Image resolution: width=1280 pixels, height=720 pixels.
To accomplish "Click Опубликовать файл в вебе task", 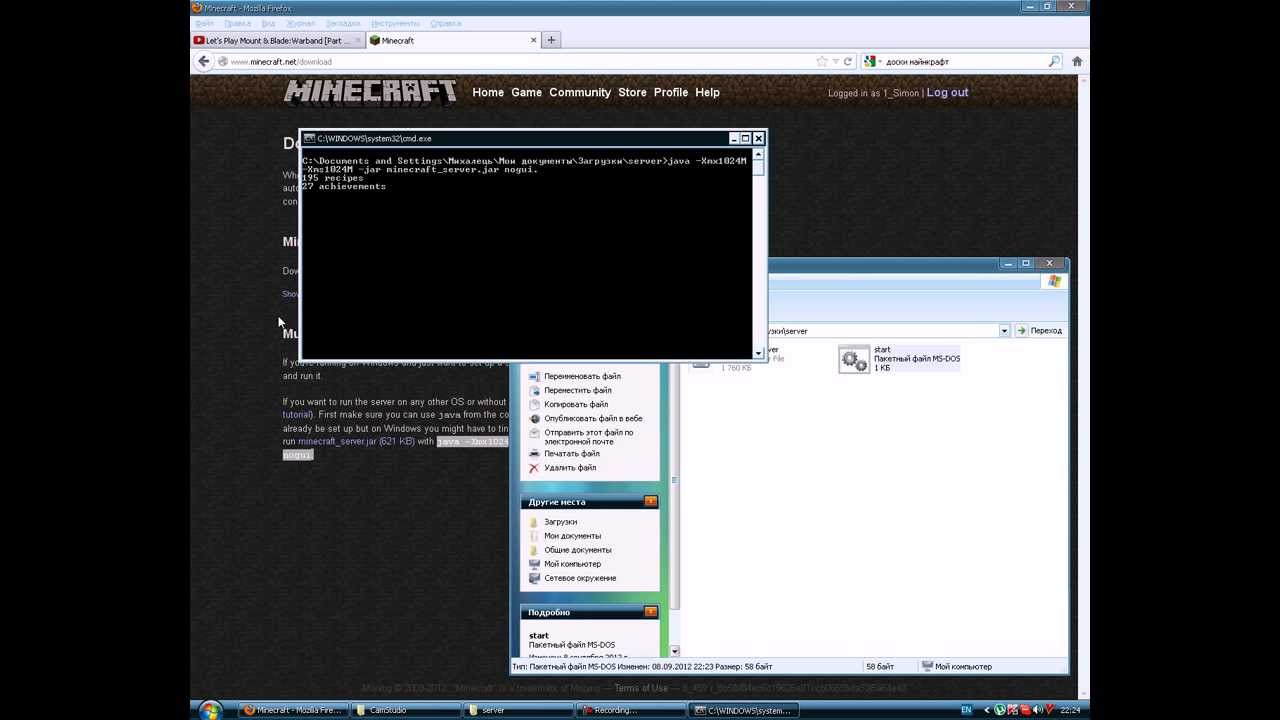I will pyautogui.click(x=585, y=418).
